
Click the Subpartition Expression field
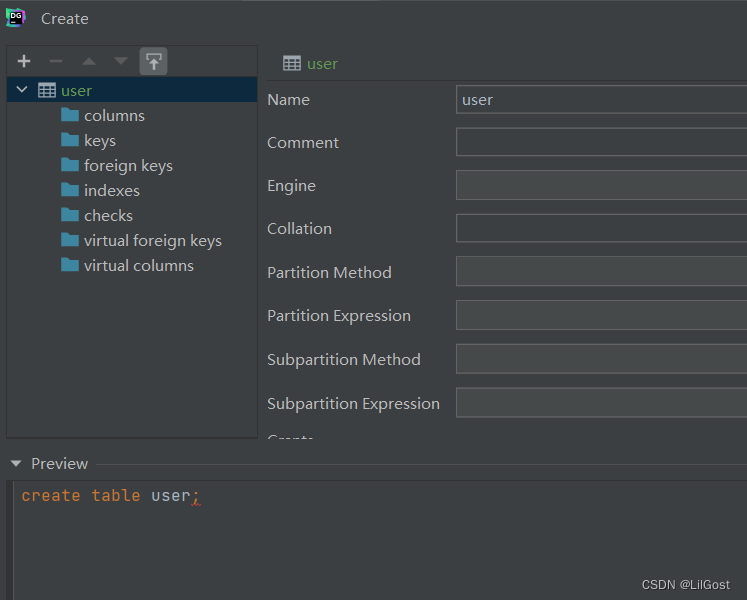click(601, 403)
